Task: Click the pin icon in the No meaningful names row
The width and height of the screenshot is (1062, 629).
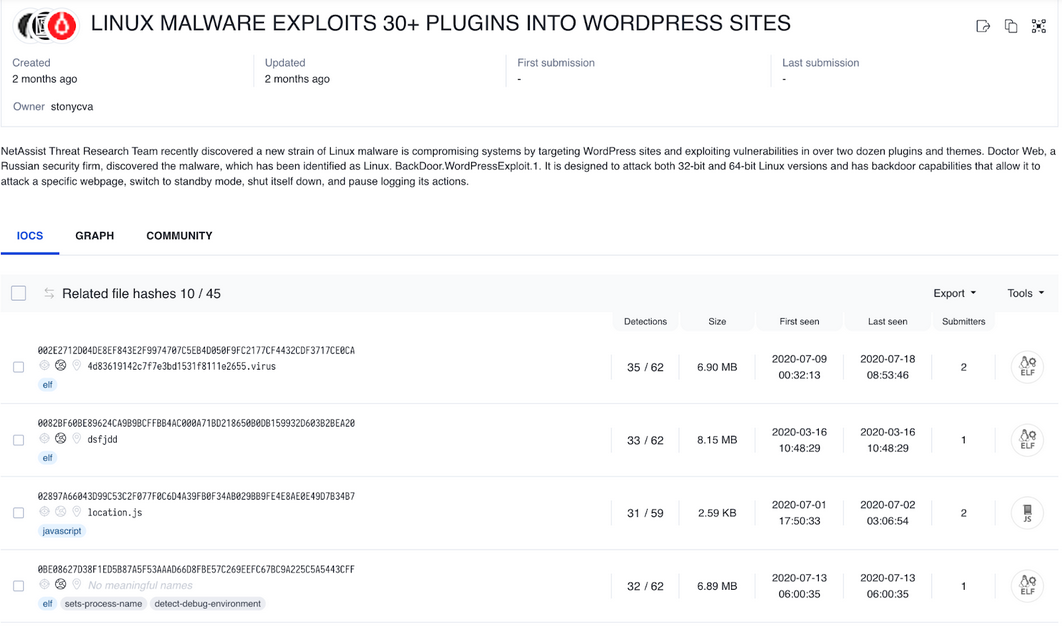Action: click(x=77, y=584)
